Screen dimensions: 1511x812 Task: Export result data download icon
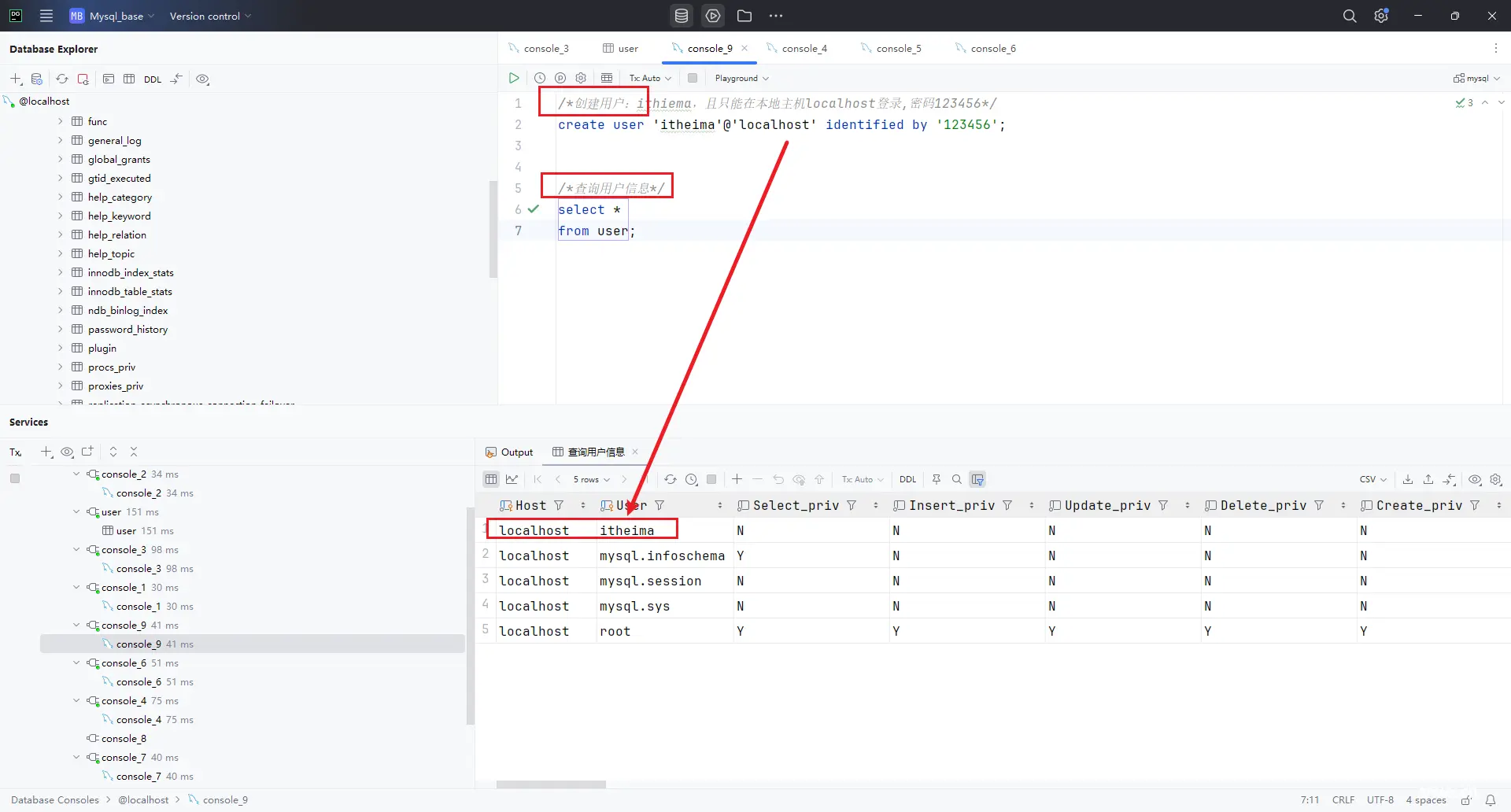click(x=1408, y=479)
